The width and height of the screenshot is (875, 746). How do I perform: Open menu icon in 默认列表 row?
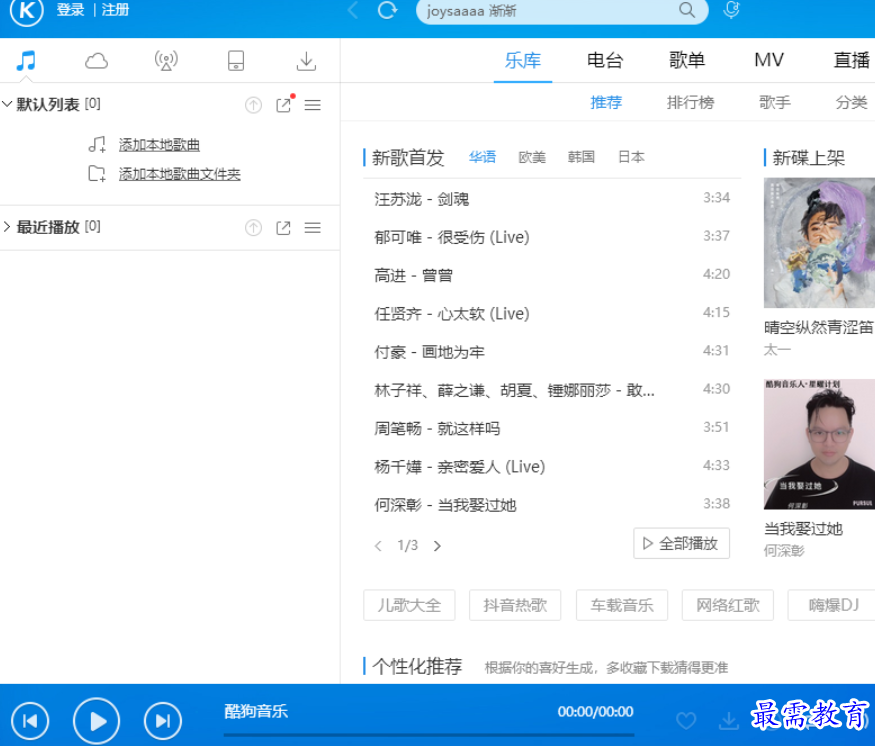pyautogui.click(x=312, y=105)
